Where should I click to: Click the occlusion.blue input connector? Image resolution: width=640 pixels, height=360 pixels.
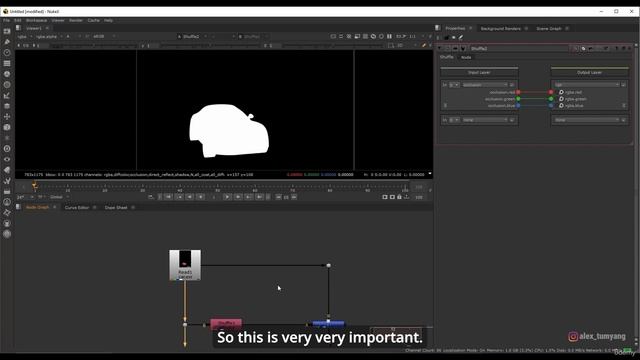pos(518,105)
